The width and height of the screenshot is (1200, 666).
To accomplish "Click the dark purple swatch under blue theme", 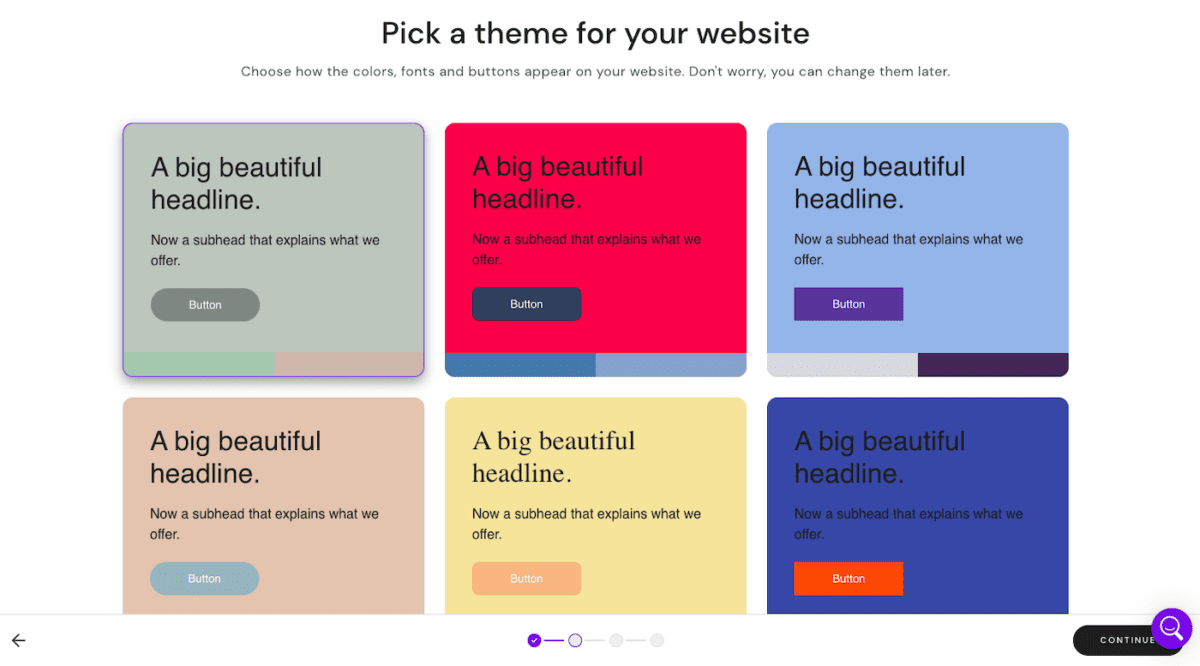I will pyautogui.click(x=992, y=365).
